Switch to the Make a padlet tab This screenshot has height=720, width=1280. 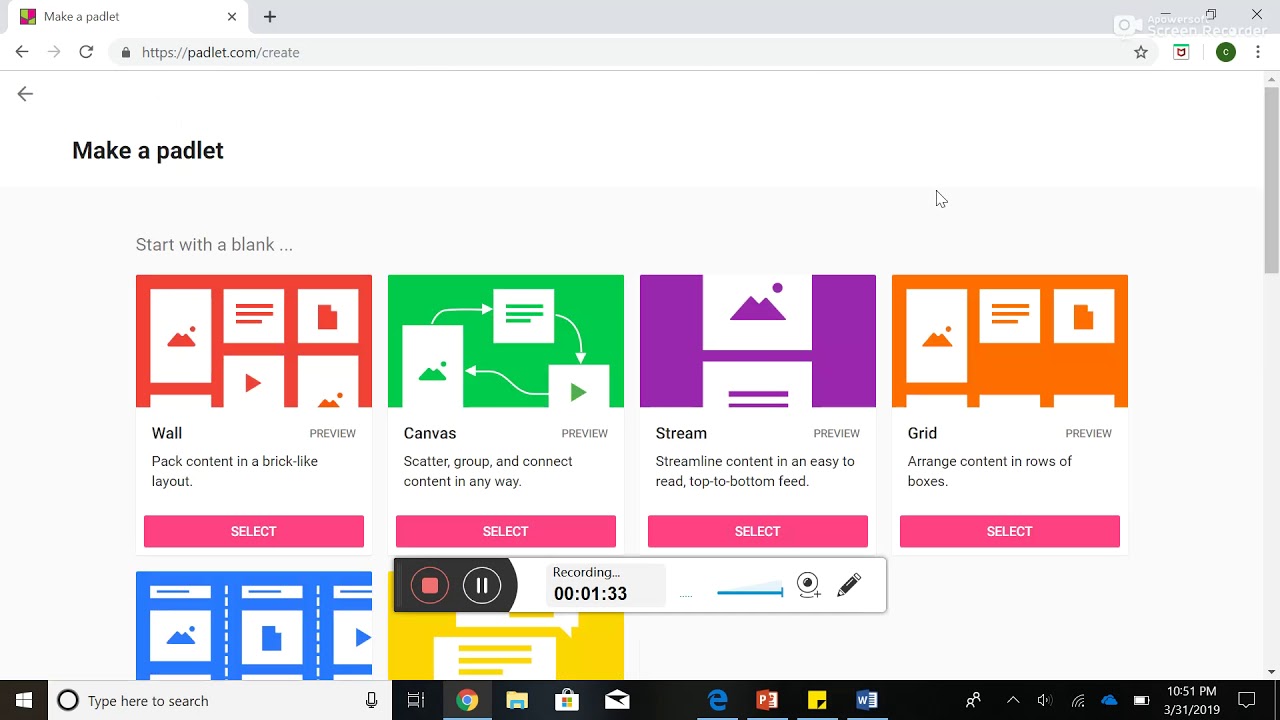click(128, 17)
